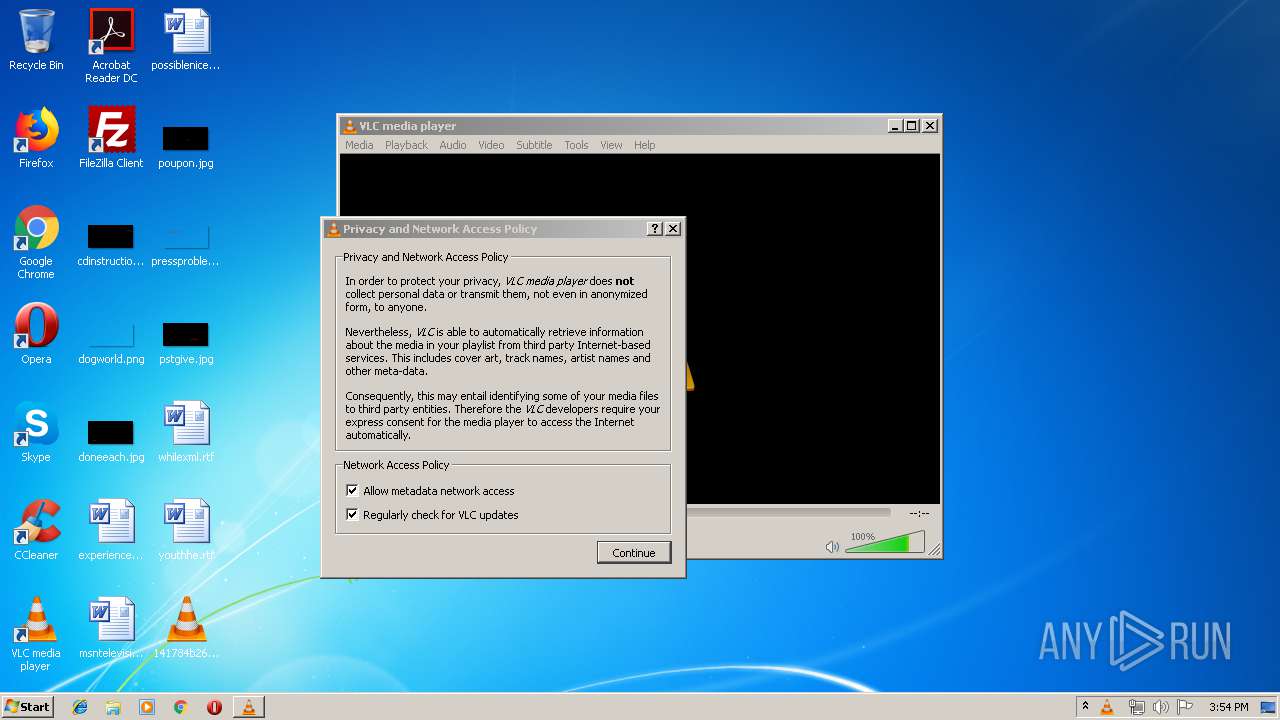Switch to VLC taskbar button
This screenshot has width=1280, height=720.
(x=248, y=707)
